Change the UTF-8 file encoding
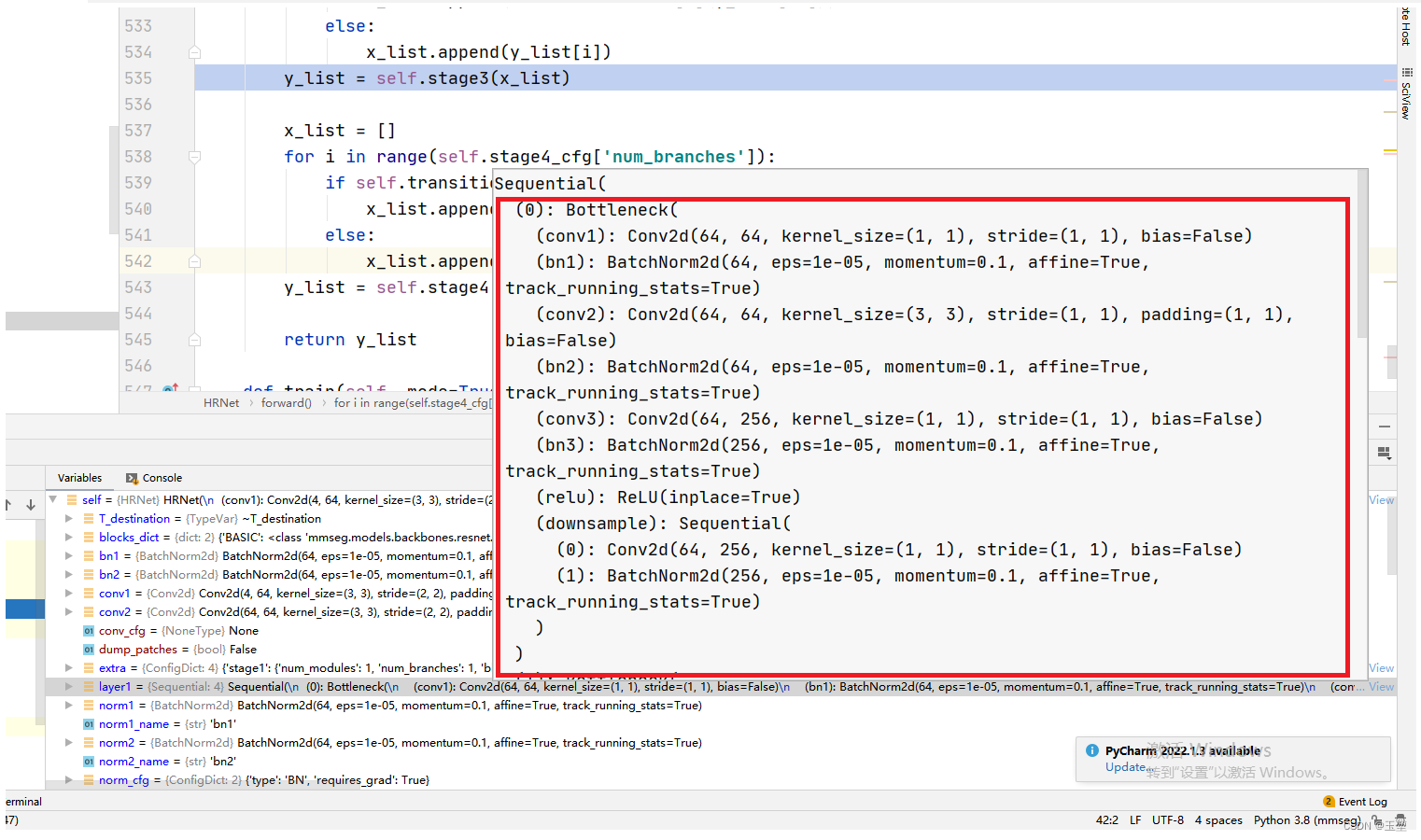The width and height of the screenshot is (1421, 840). [1168, 820]
